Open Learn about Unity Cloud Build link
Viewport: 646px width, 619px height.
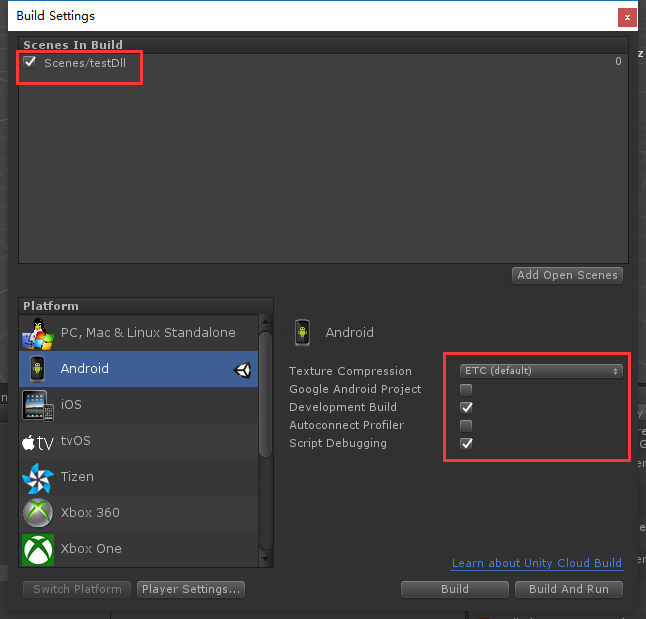pos(537,563)
